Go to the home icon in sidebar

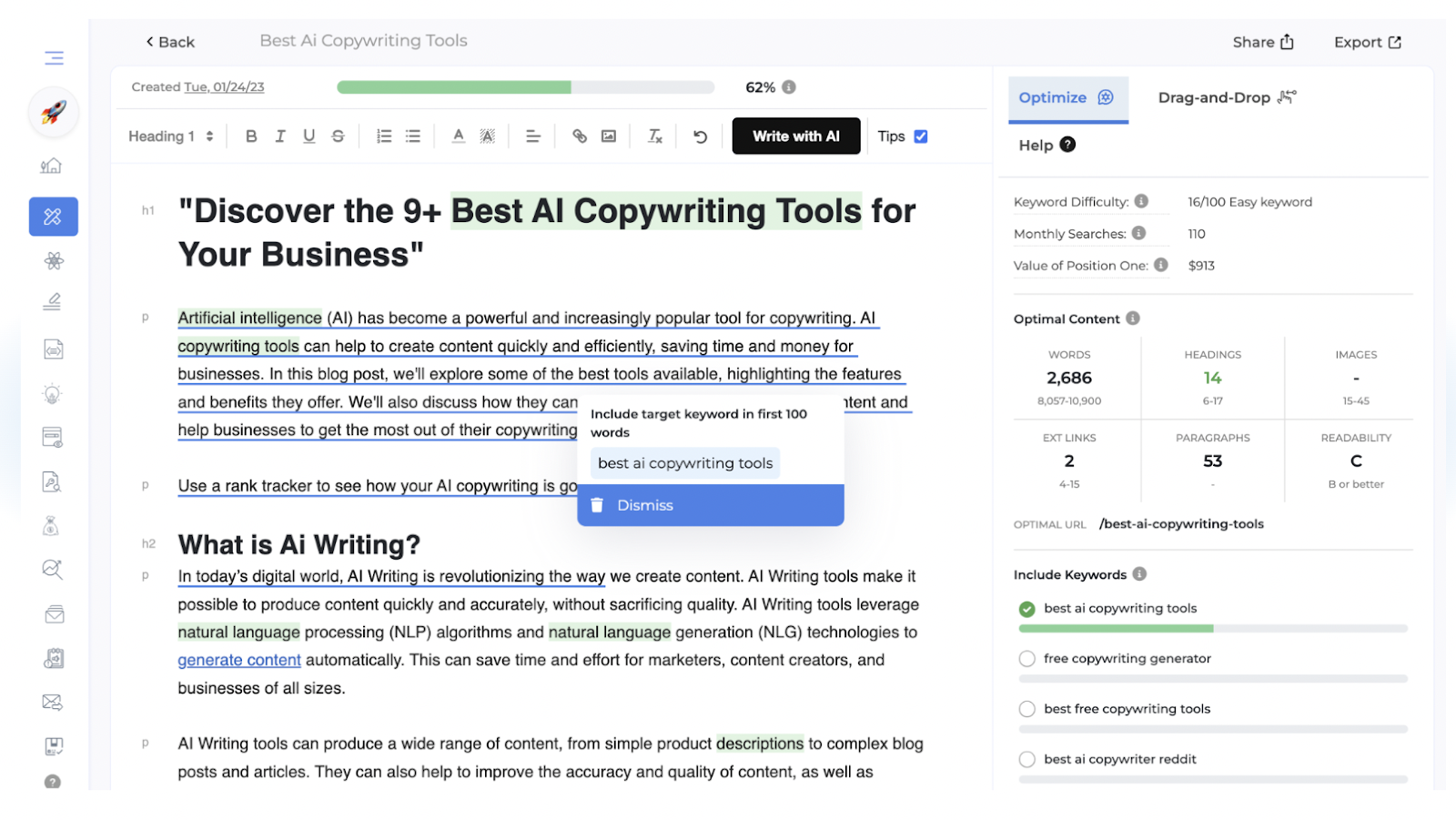coord(52,166)
